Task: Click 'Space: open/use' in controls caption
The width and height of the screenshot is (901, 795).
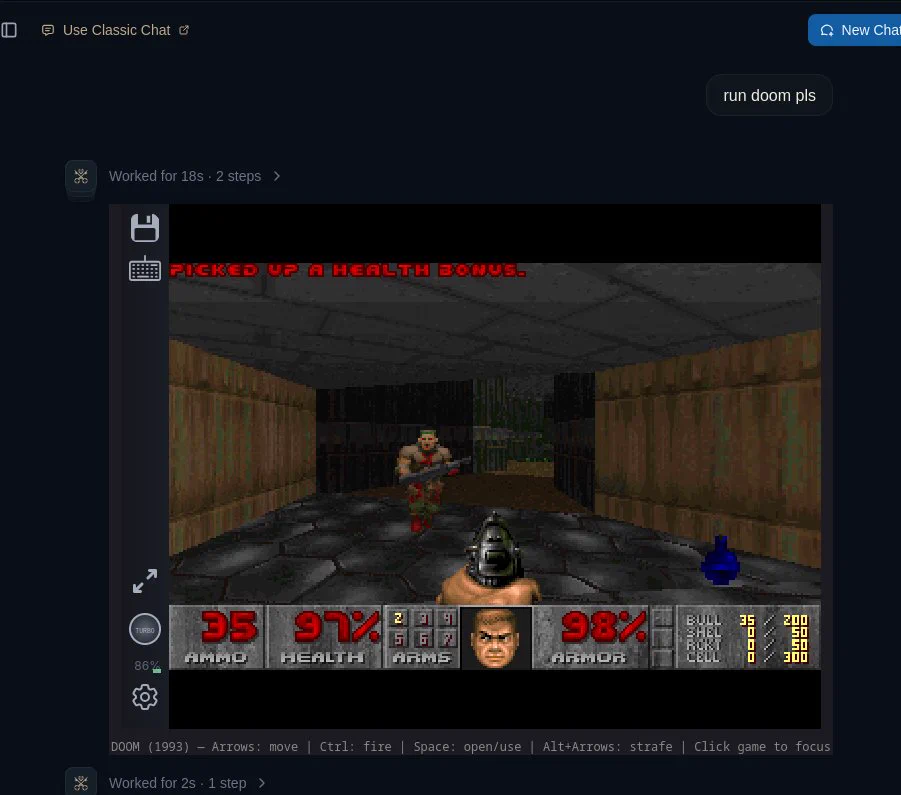Action: point(467,746)
